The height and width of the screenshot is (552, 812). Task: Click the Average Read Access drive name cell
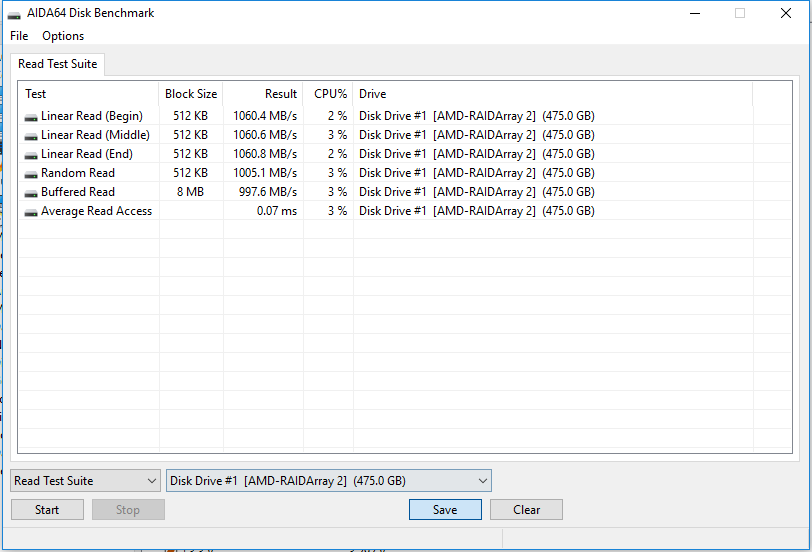[476, 211]
